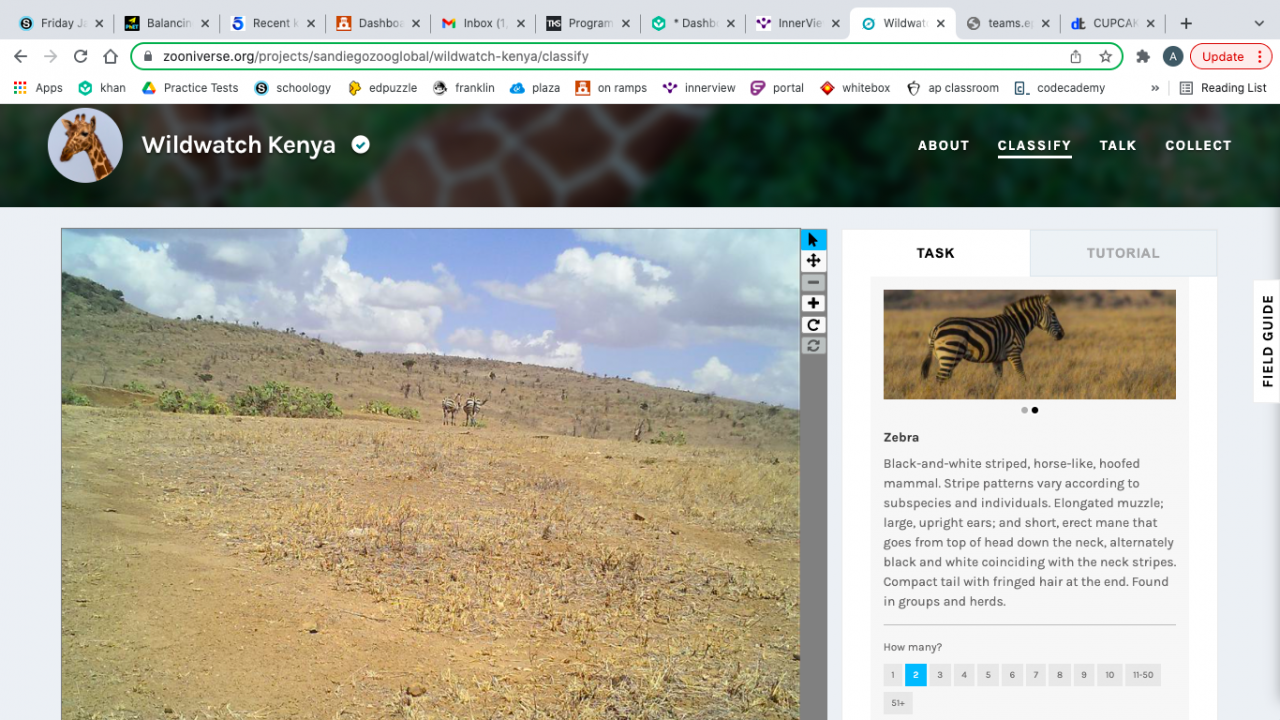Open the ap classroom bookmark
The width and height of the screenshot is (1280, 720).
[x=953, y=88]
